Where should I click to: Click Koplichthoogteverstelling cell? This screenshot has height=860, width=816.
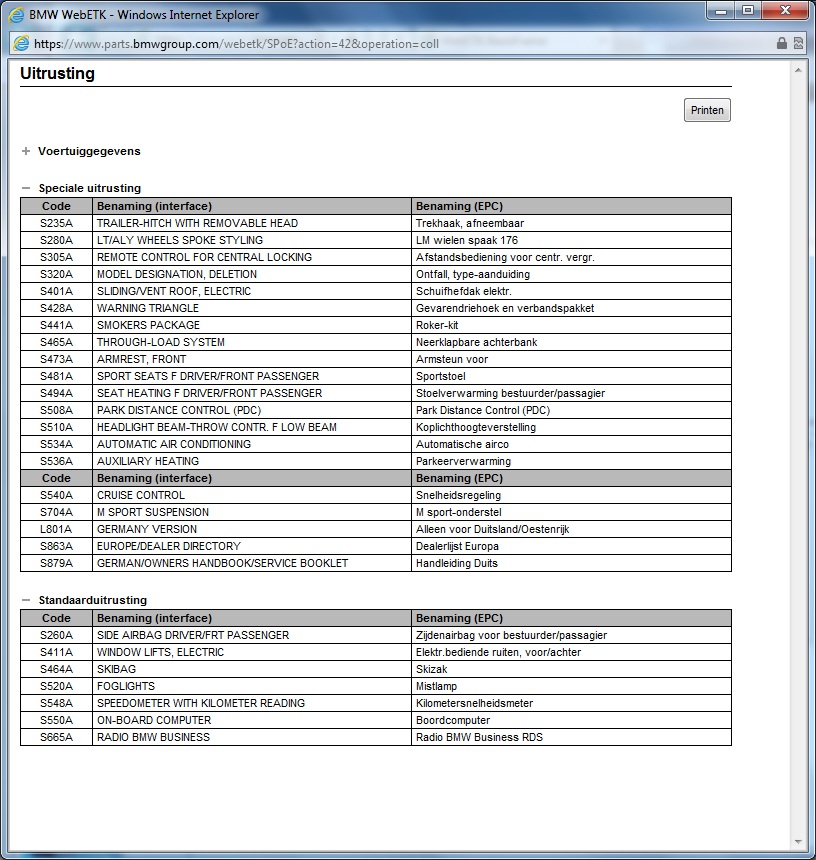(x=571, y=427)
